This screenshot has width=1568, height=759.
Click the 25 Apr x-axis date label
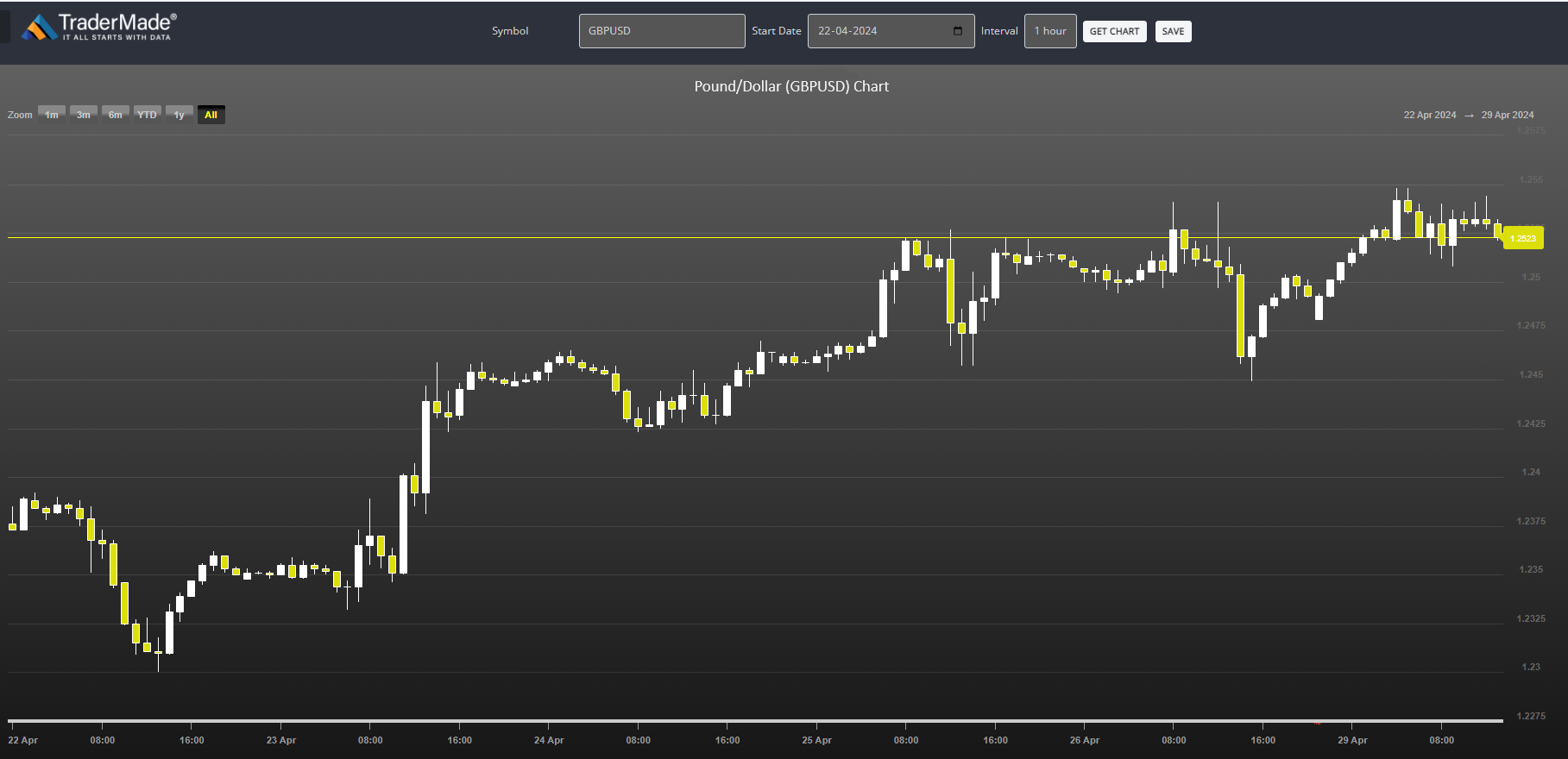[816, 740]
